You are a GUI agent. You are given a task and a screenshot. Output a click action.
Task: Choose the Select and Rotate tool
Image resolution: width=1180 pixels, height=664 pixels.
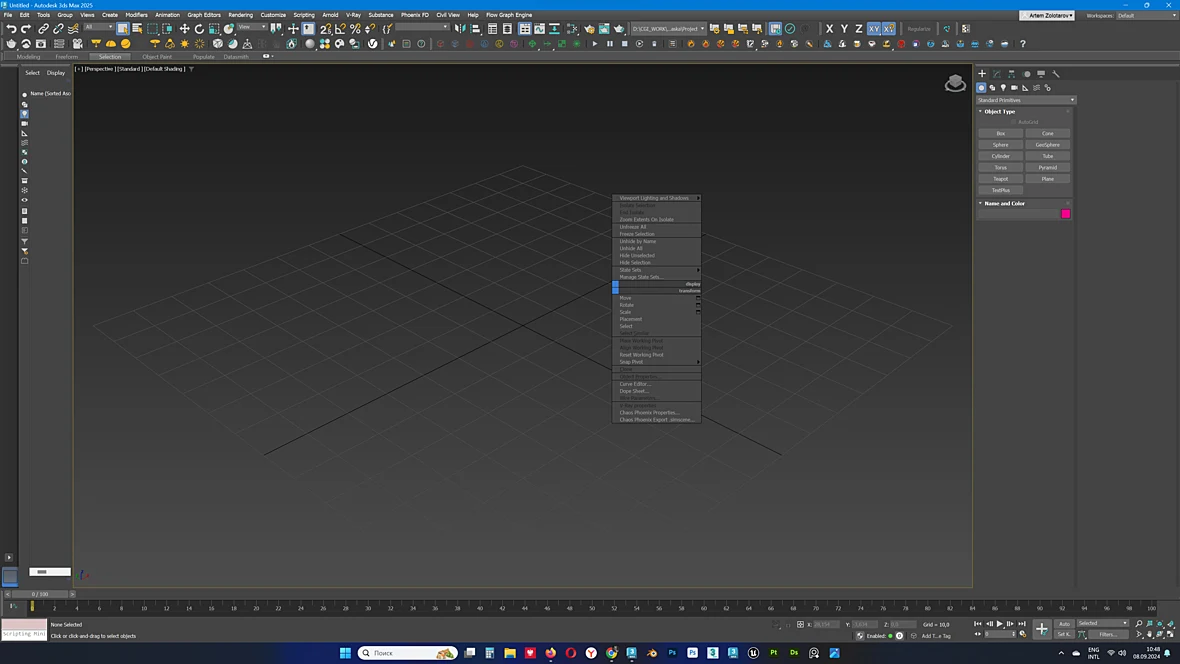click(199, 29)
